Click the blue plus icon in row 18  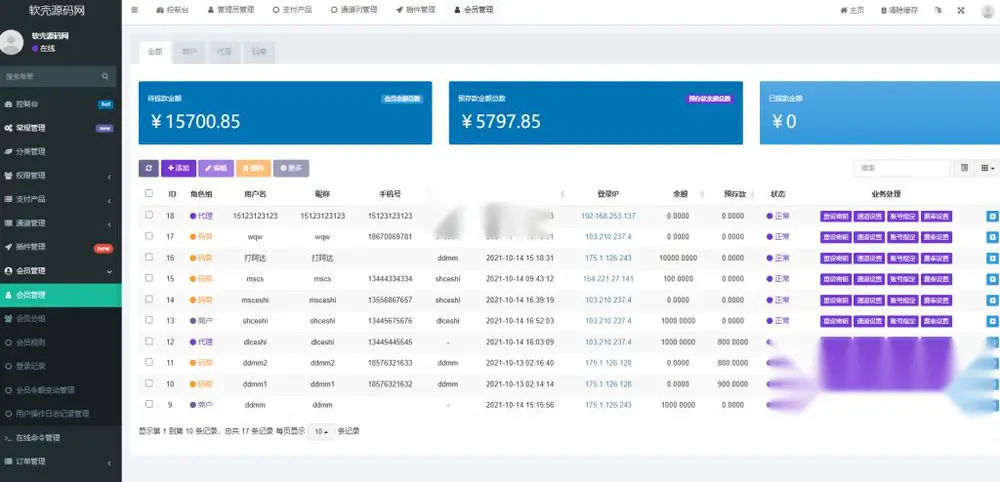point(992,216)
